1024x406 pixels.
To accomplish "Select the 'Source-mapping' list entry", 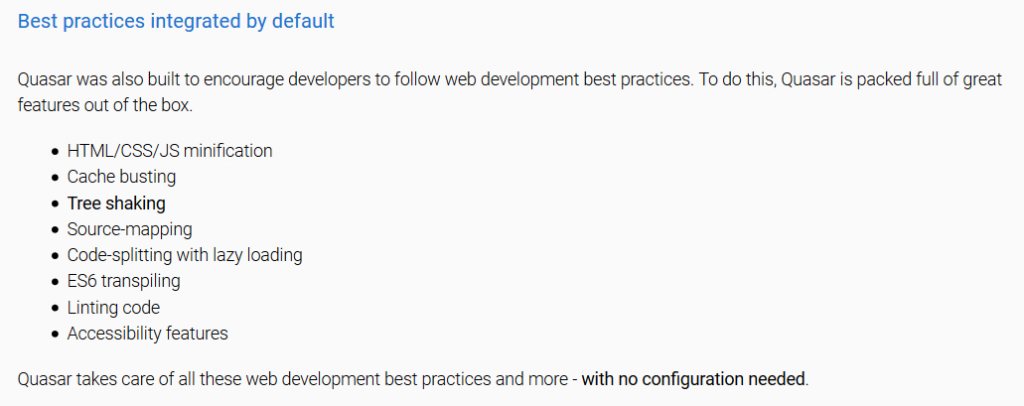I will [x=130, y=229].
